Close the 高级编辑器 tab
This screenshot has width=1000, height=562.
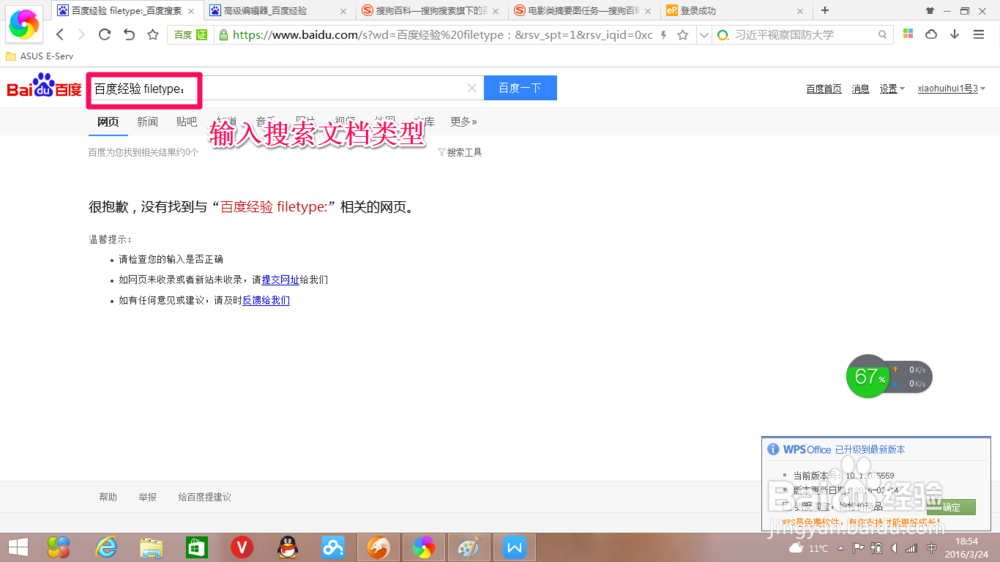pos(343,11)
